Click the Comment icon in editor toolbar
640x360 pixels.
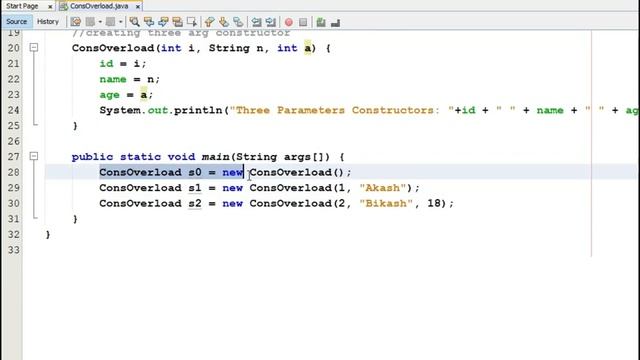pos(321,22)
